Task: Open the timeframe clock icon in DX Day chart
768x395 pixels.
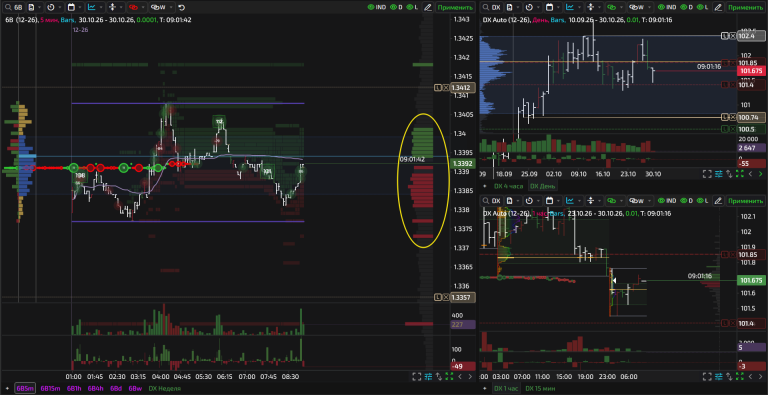Action: (528, 7)
